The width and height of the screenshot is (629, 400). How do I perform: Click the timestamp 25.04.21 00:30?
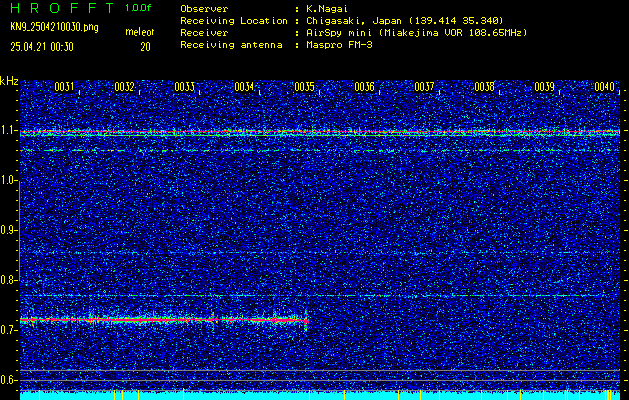(x=42, y=47)
